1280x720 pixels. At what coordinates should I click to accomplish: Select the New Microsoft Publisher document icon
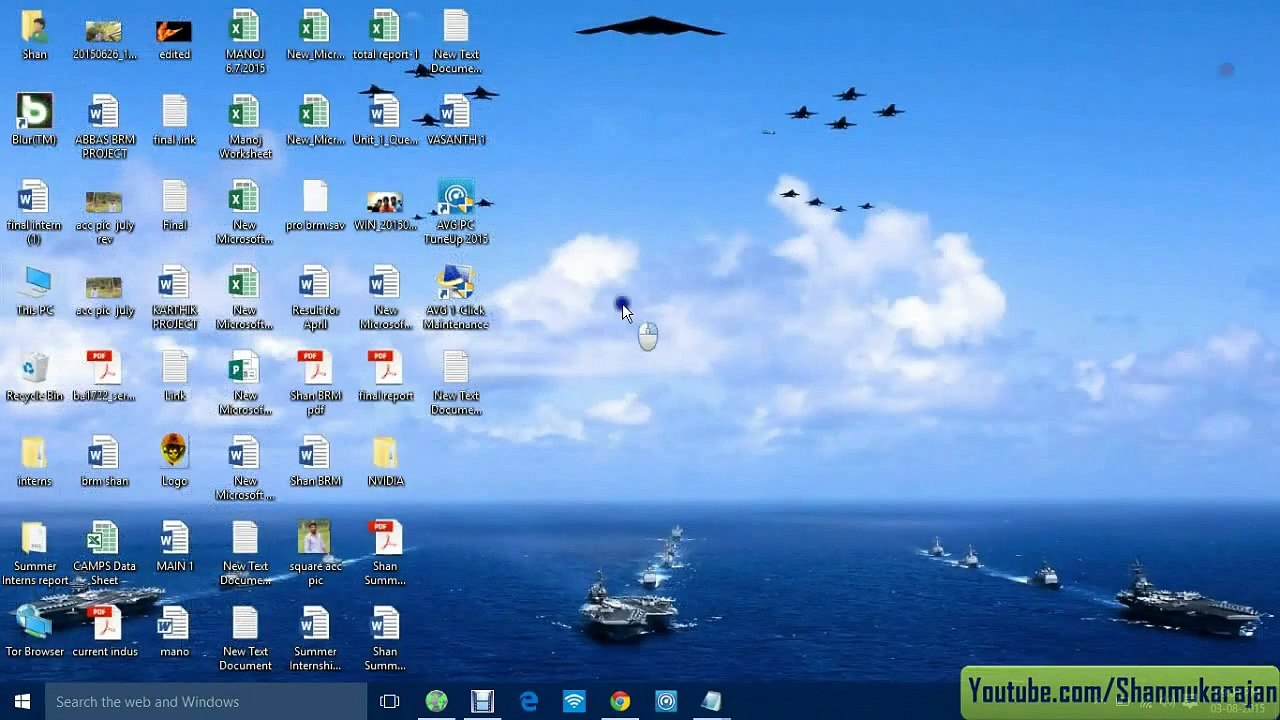pos(245,383)
